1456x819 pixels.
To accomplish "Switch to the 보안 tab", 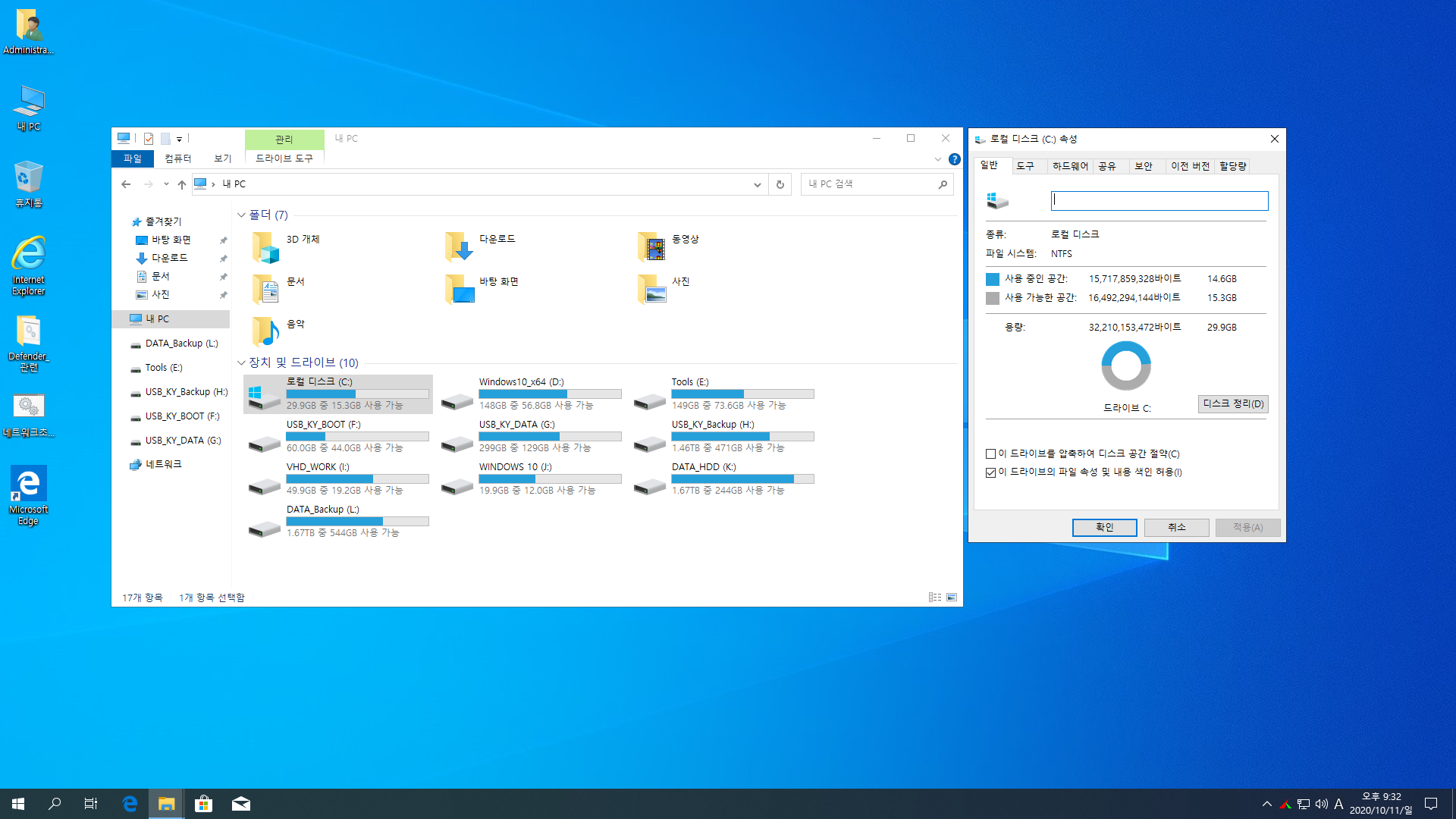I will [x=1143, y=166].
